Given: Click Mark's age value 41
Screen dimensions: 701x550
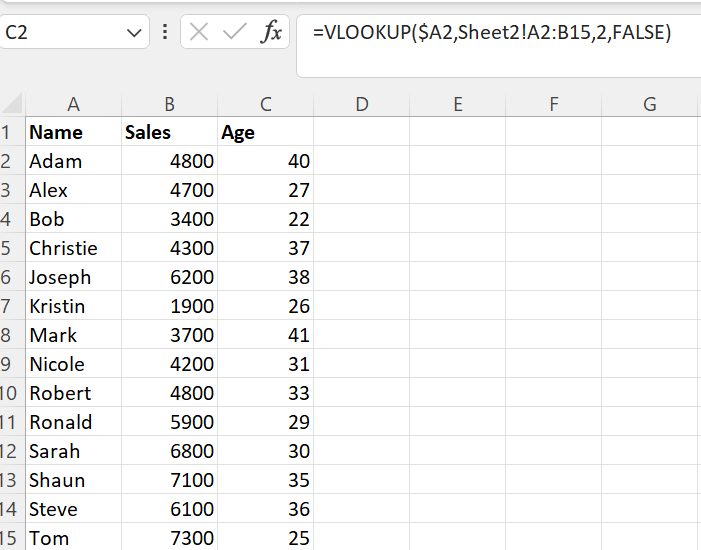Looking at the screenshot, I should click(266, 334).
